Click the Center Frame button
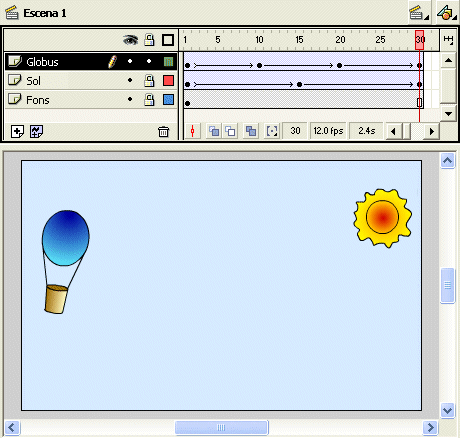 pyautogui.click(x=192, y=131)
